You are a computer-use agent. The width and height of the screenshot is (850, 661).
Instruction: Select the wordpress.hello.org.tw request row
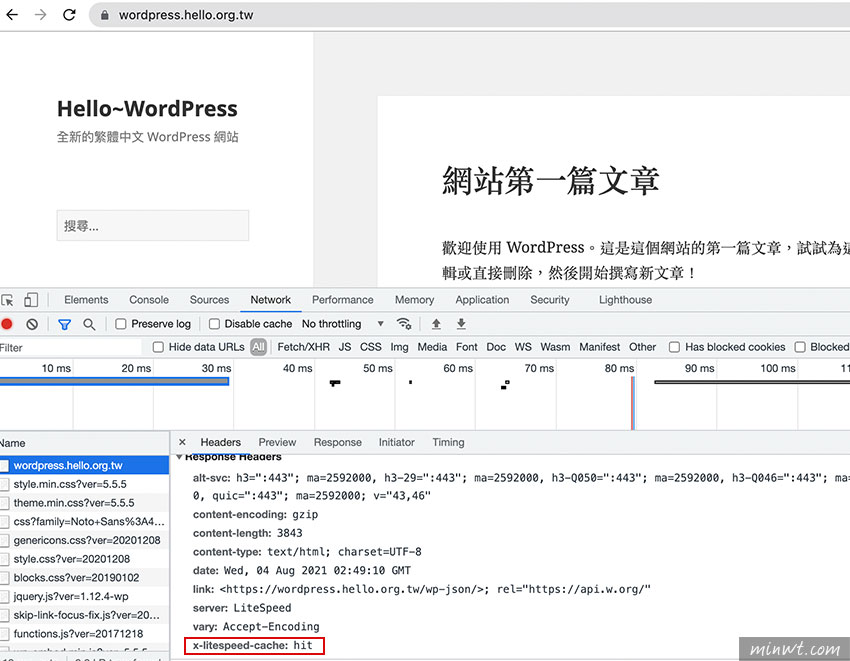point(85,465)
